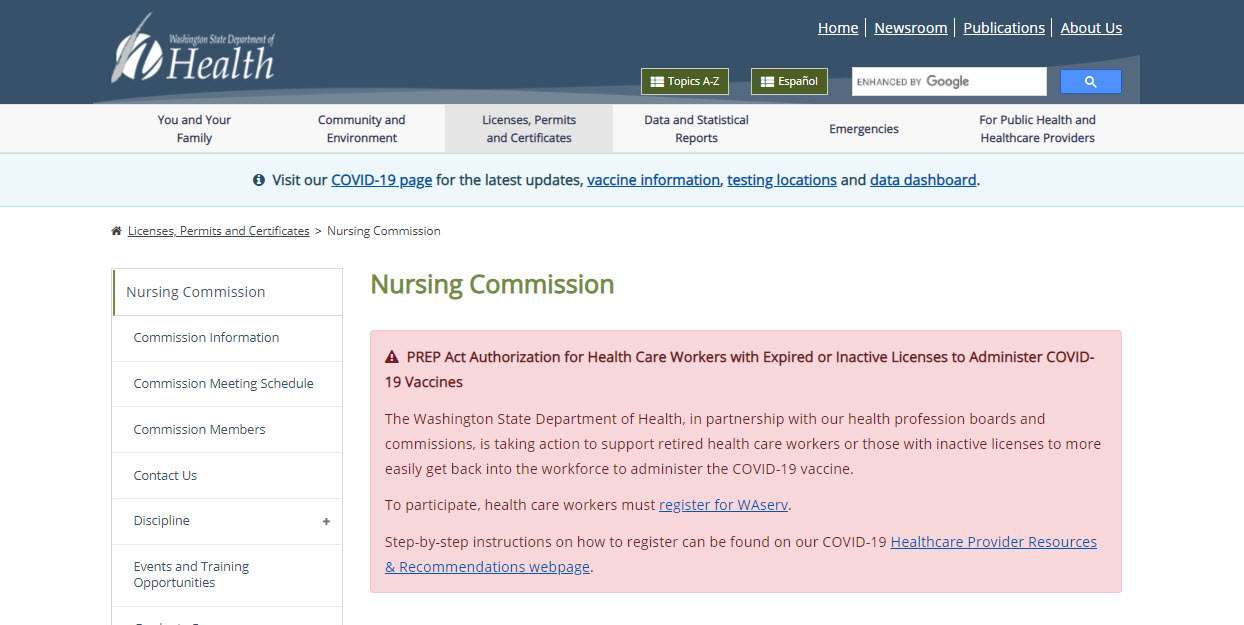Open Contact Us from the sidebar
1244x625 pixels.
pos(165,475)
